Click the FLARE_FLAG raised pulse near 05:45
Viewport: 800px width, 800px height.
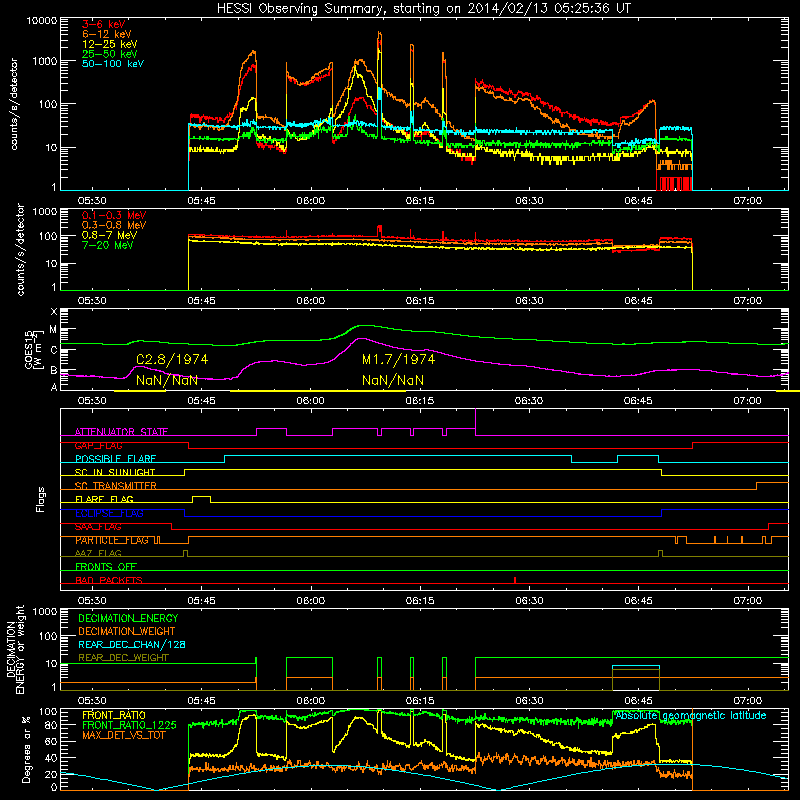pyautogui.click(x=201, y=498)
